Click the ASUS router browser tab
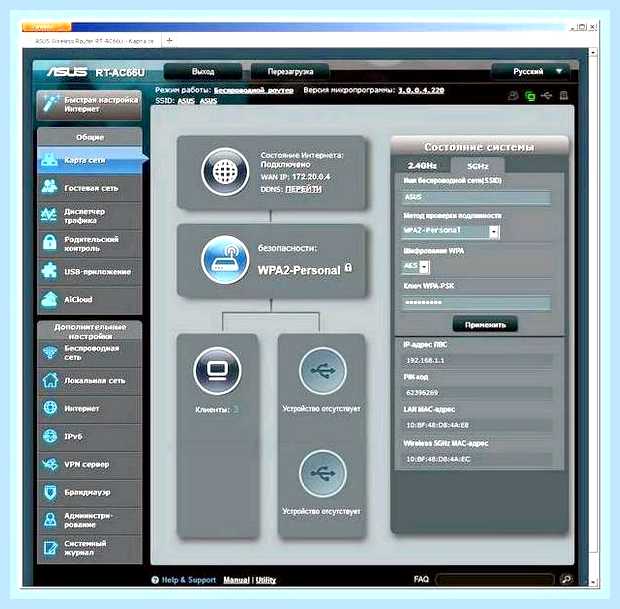 point(94,41)
